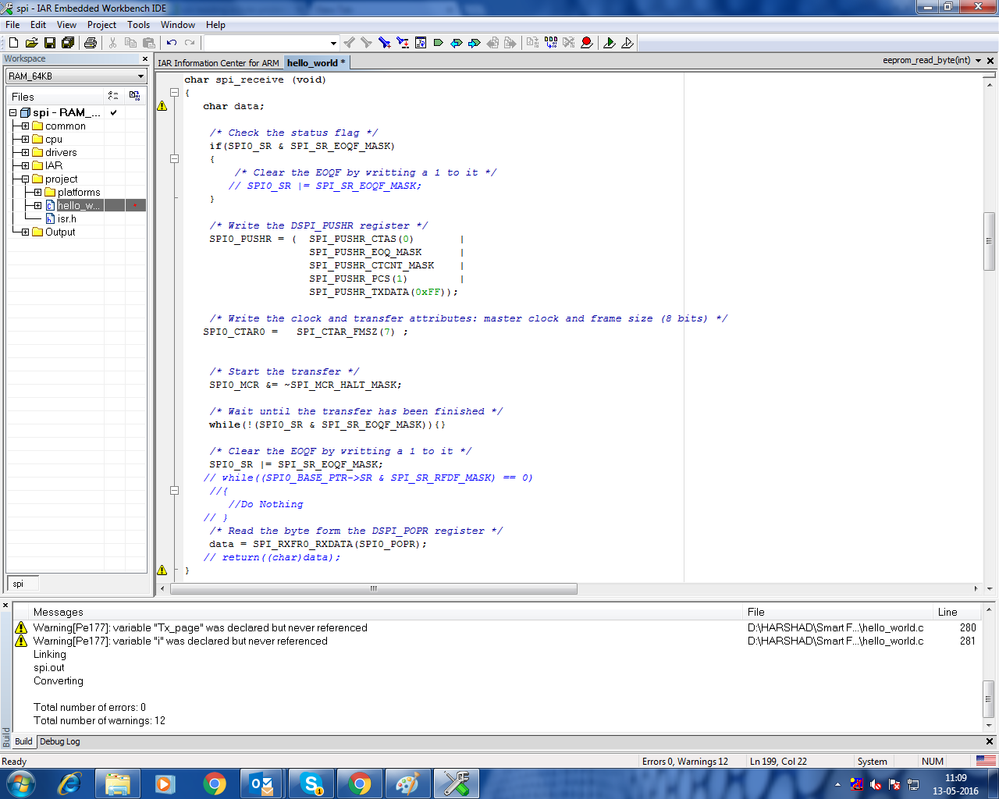The width and height of the screenshot is (999, 799).
Task: Click the second Files panel column header icon
Action: [x=134, y=96]
